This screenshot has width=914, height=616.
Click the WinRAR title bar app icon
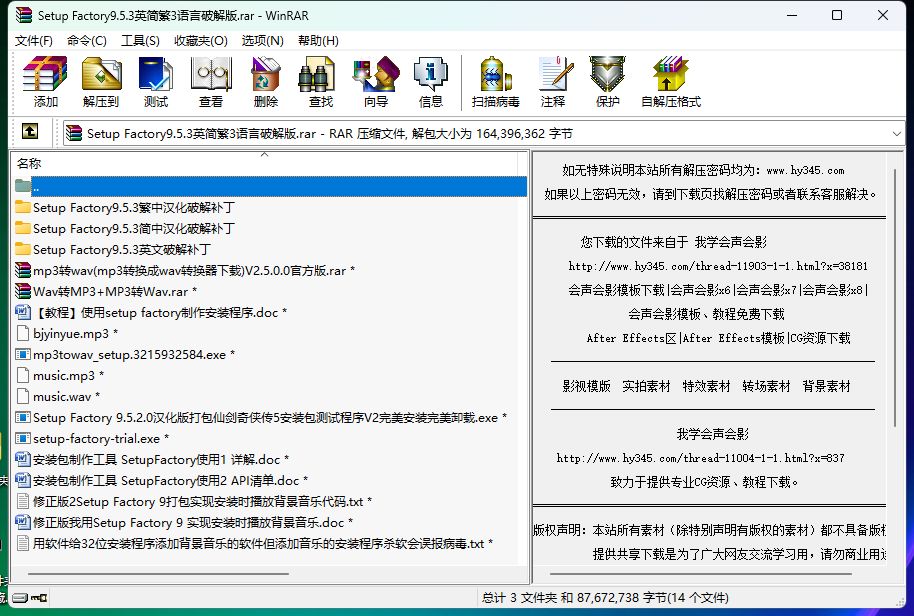coord(24,15)
